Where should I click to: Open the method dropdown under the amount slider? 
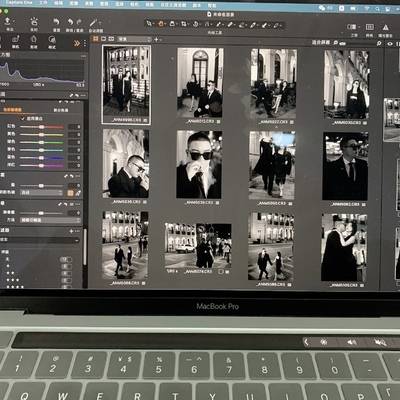[x=50, y=220]
